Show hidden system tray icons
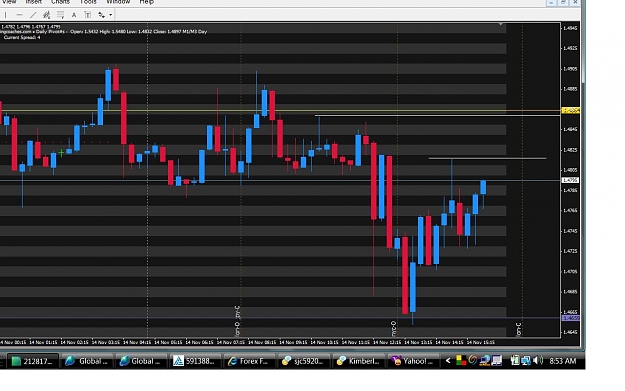The image size is (625, 391). 448,361
